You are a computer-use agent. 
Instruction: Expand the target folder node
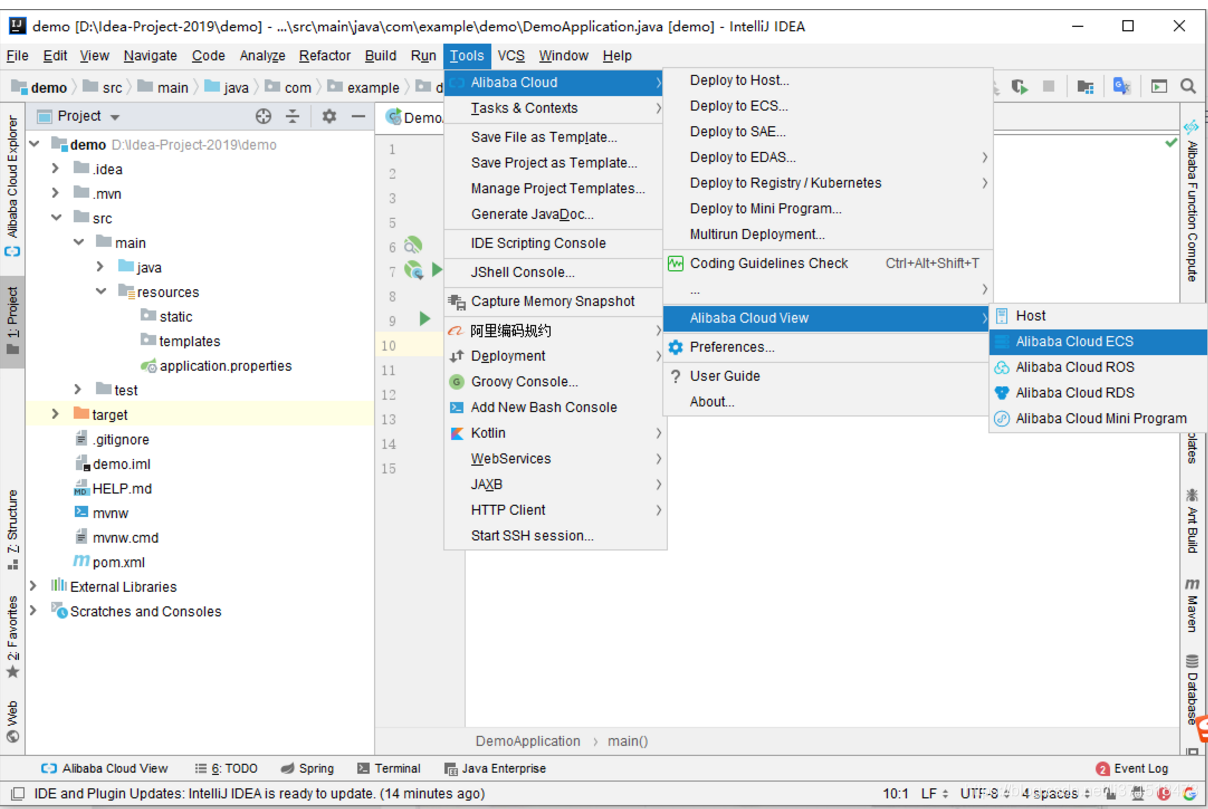[56, 414]
